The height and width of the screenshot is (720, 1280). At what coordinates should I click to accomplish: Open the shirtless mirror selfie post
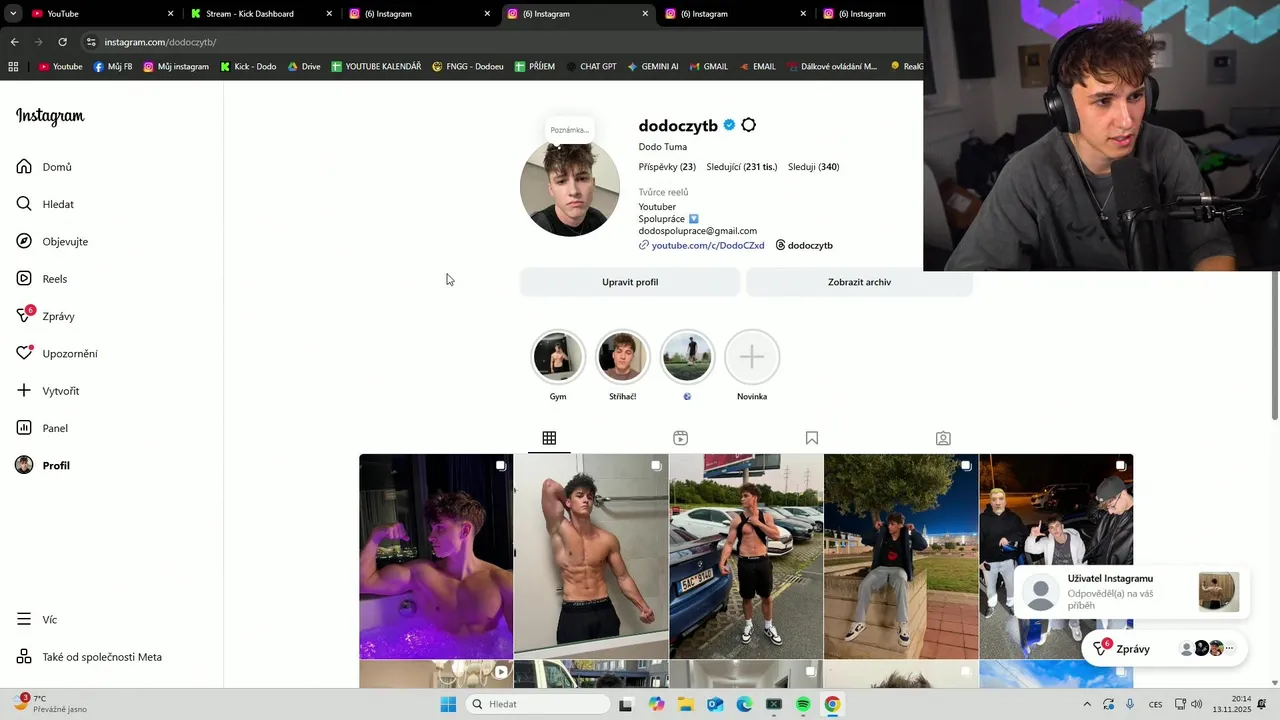tap(591, 557)
